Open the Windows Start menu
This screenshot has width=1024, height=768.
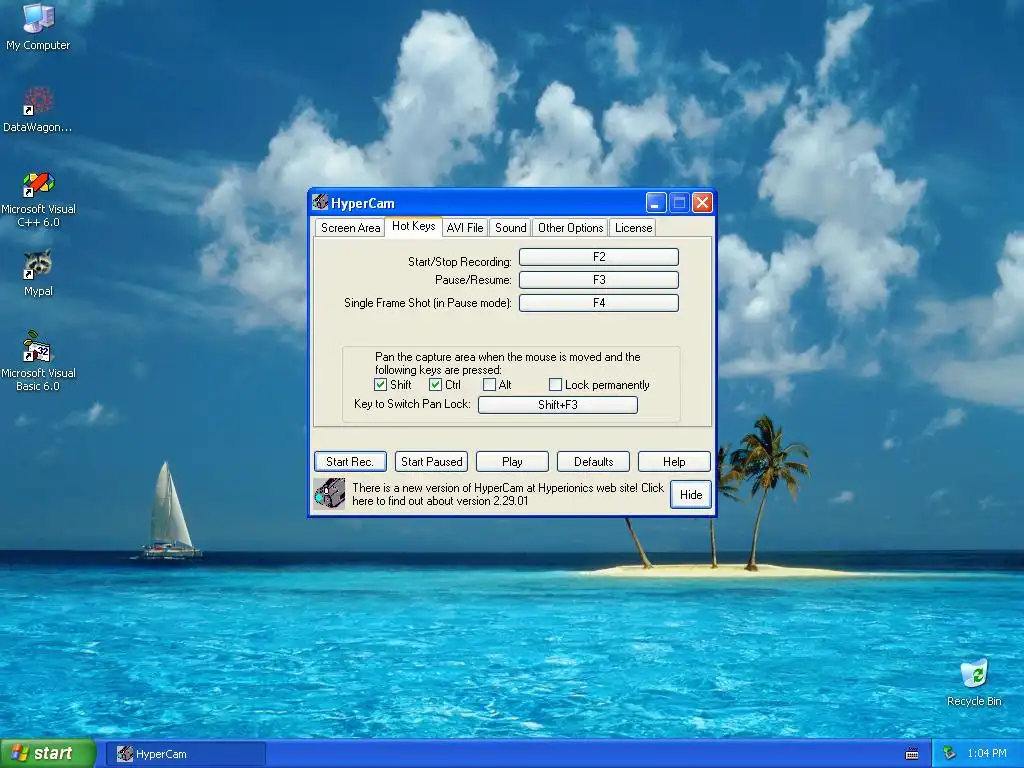[48, 754]
